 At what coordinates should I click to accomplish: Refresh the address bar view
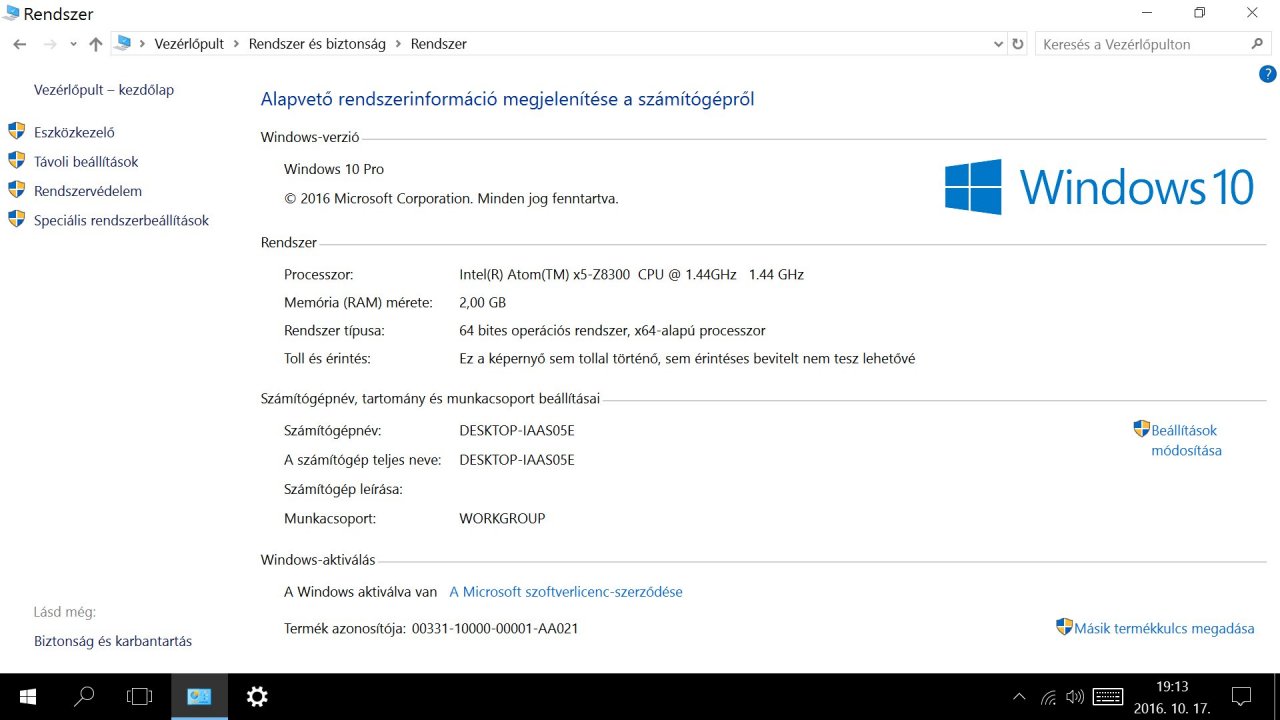point(1018,44)
